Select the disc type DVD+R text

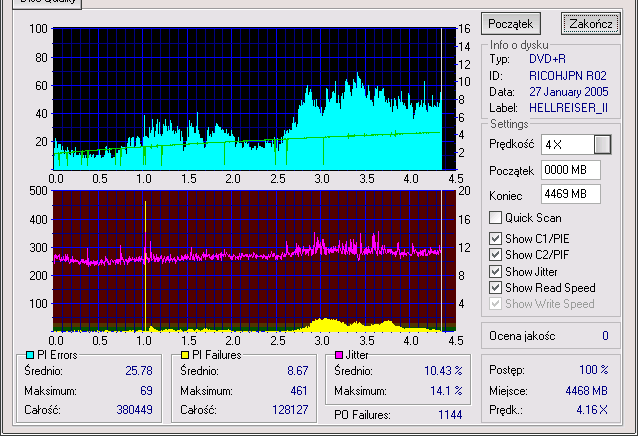point(547,59)
